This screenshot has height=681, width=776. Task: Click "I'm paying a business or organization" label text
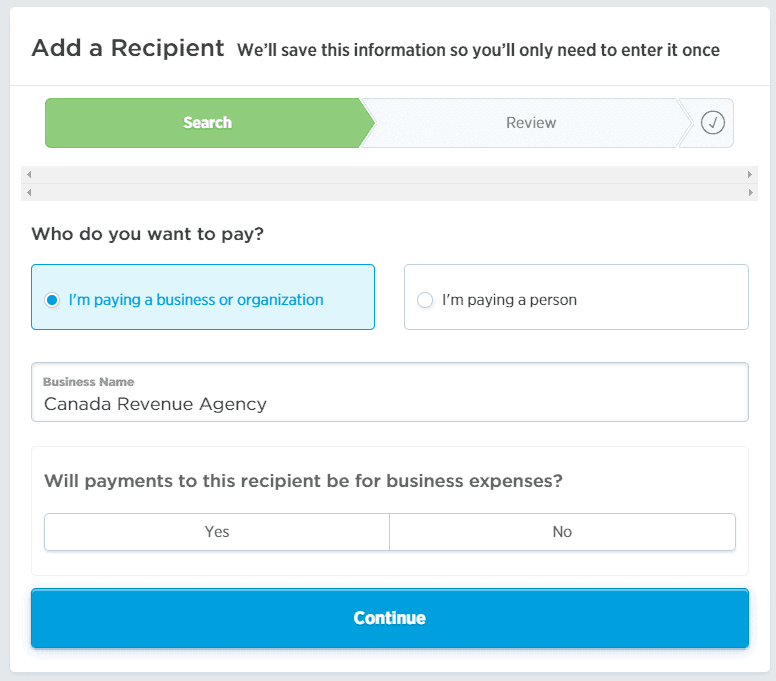[x=196, y=300]
